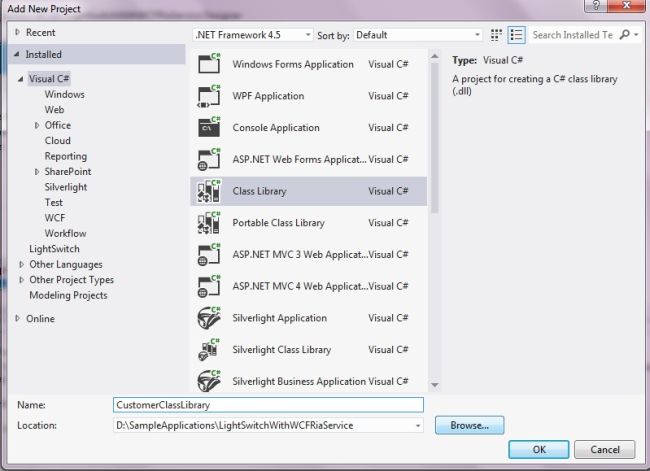
Task: Collapse the Visual C# tree node
Action: [x=20, y=79]
